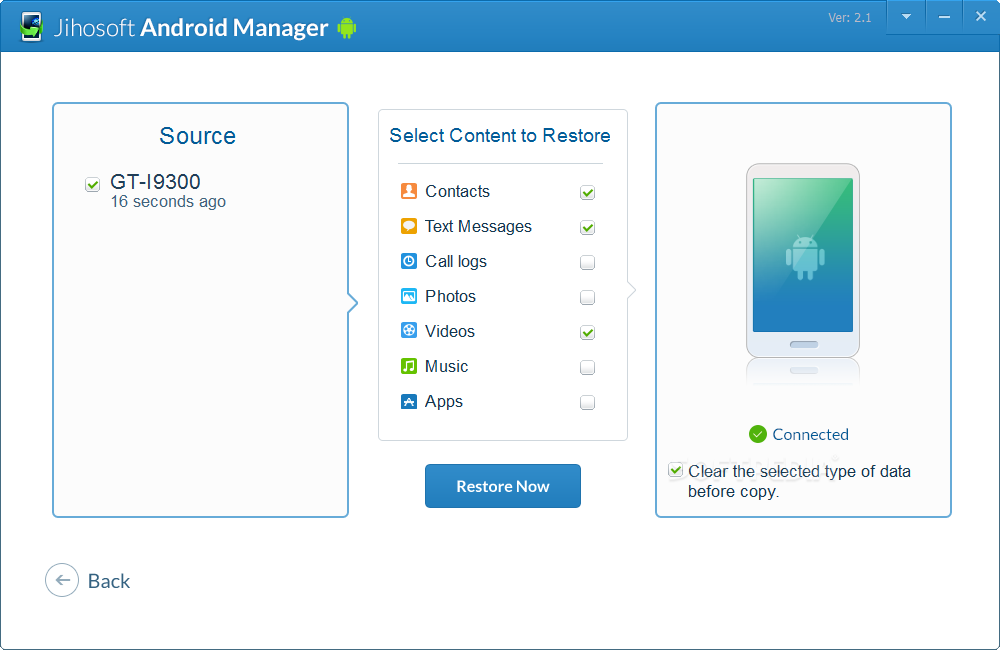Enable the Photos checkbox

click(x=587, y=297)
